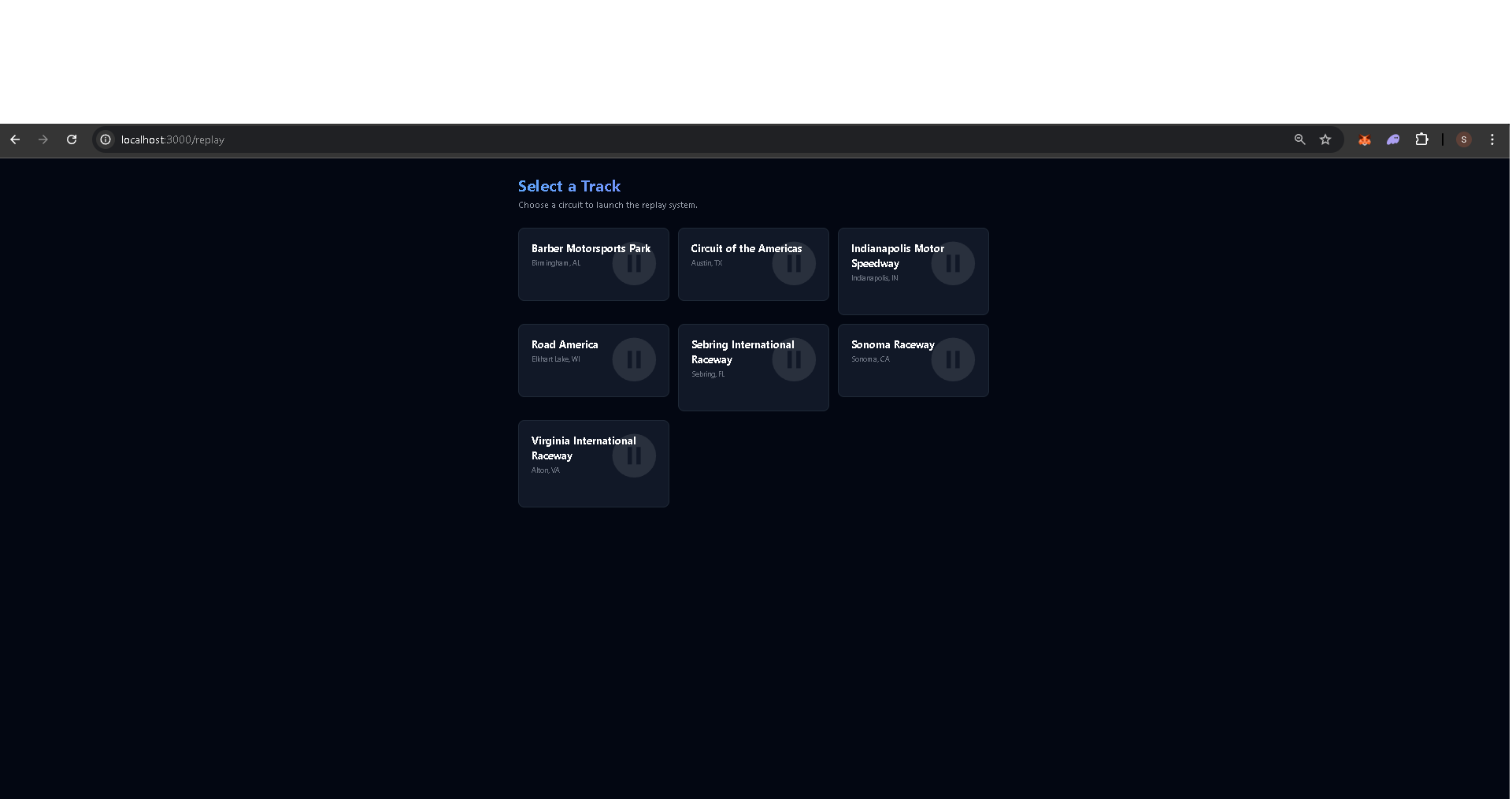Click the "Sonoma, CA" location text

870,359
